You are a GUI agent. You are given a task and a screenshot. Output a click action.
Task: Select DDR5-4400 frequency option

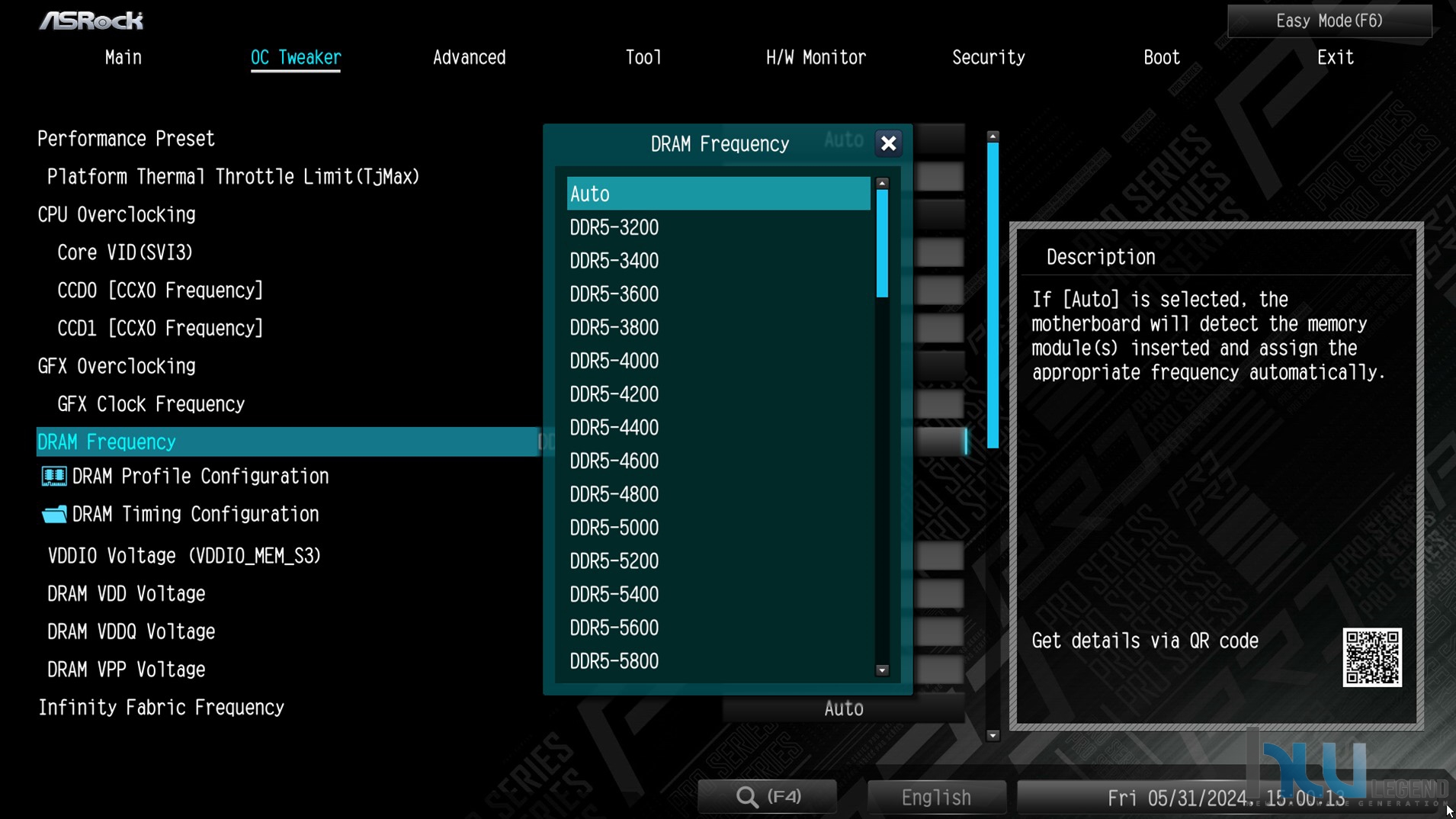(x=718, y=428)
